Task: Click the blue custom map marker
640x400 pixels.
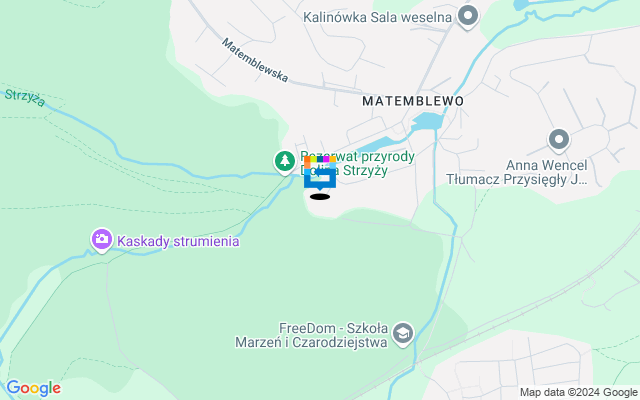Action: (320, 173)
